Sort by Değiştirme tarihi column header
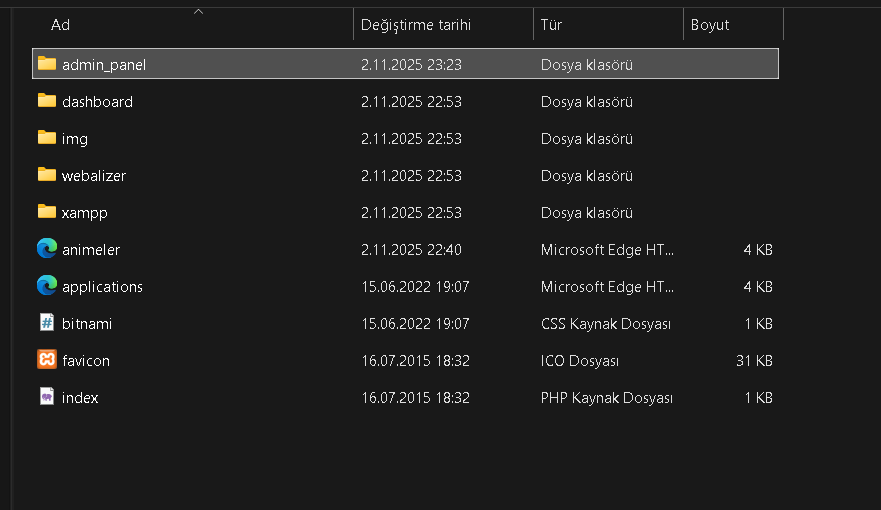Image resolution: width=881 pixels, height=510 pixels. pos(415,25)
